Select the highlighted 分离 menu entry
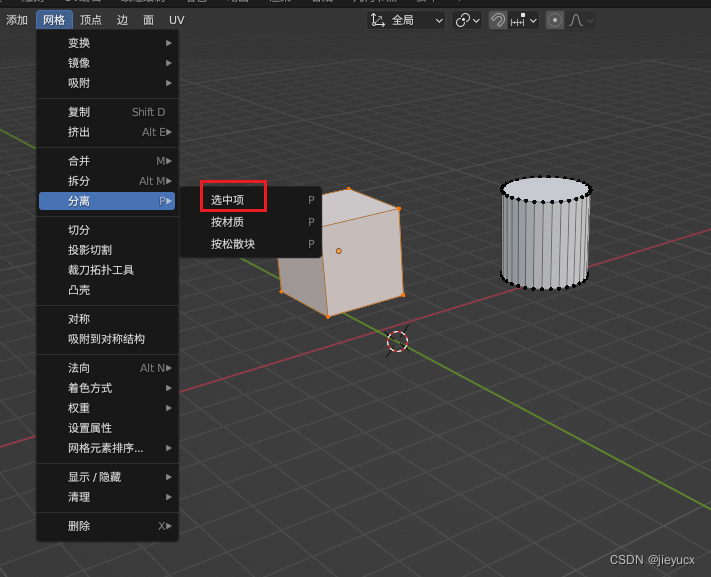 click(107, 201)
